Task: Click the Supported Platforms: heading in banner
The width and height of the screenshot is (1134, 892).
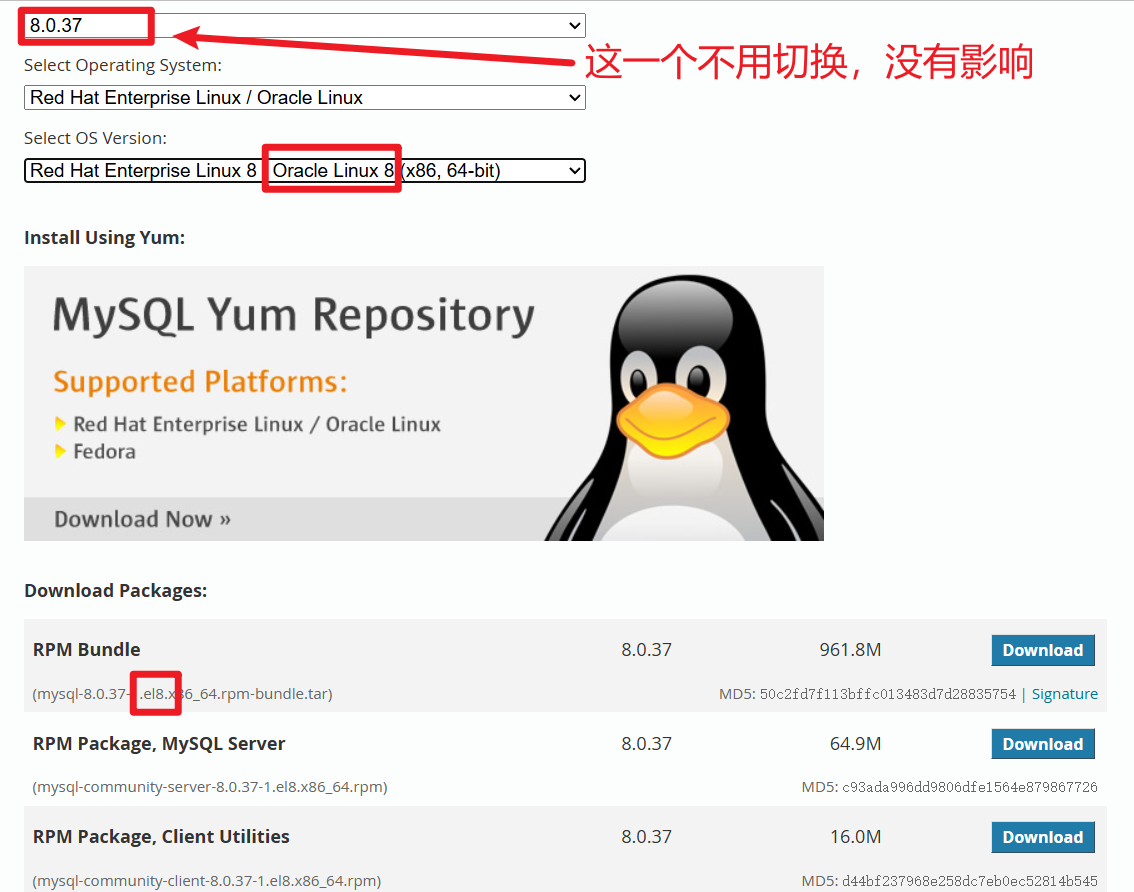Action: [200, 382]
